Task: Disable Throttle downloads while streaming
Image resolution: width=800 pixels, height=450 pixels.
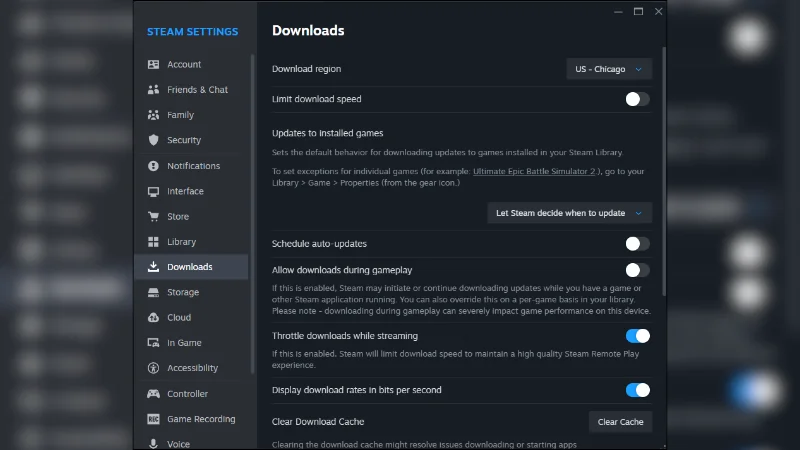Action: [x=637, y=336]
